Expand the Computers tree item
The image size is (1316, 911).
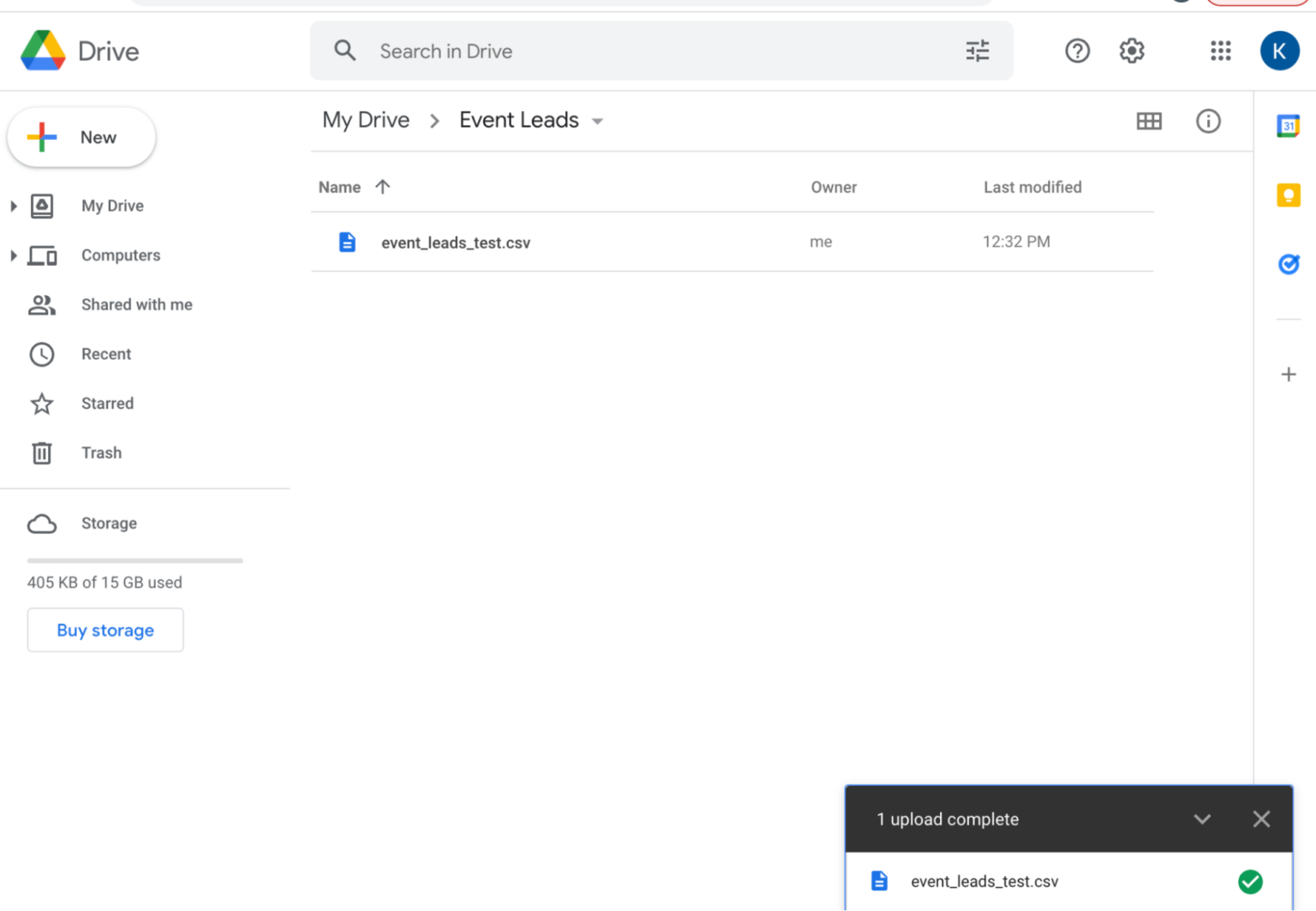13,255
